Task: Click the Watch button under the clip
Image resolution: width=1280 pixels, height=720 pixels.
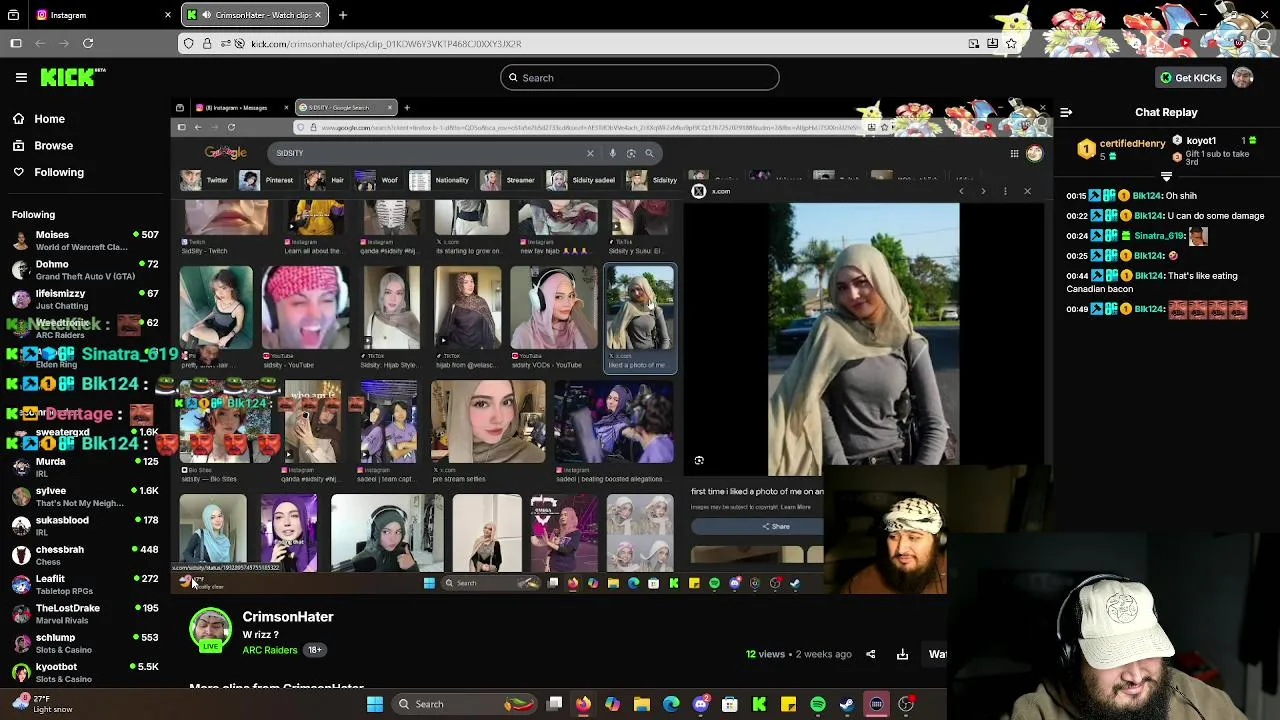Action: tap(937, 654)
